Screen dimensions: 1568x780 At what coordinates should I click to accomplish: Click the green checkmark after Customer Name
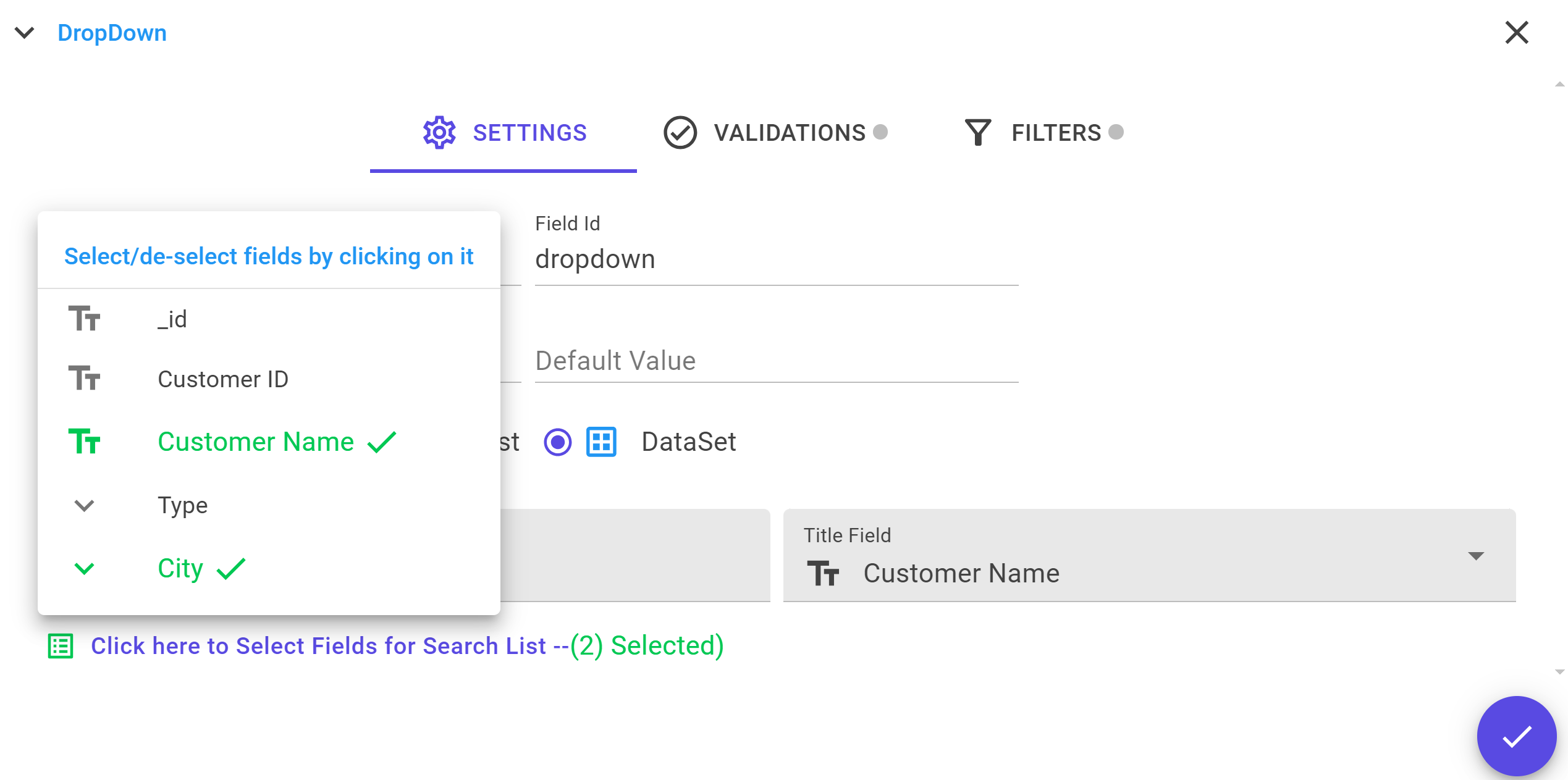point(382,442)
